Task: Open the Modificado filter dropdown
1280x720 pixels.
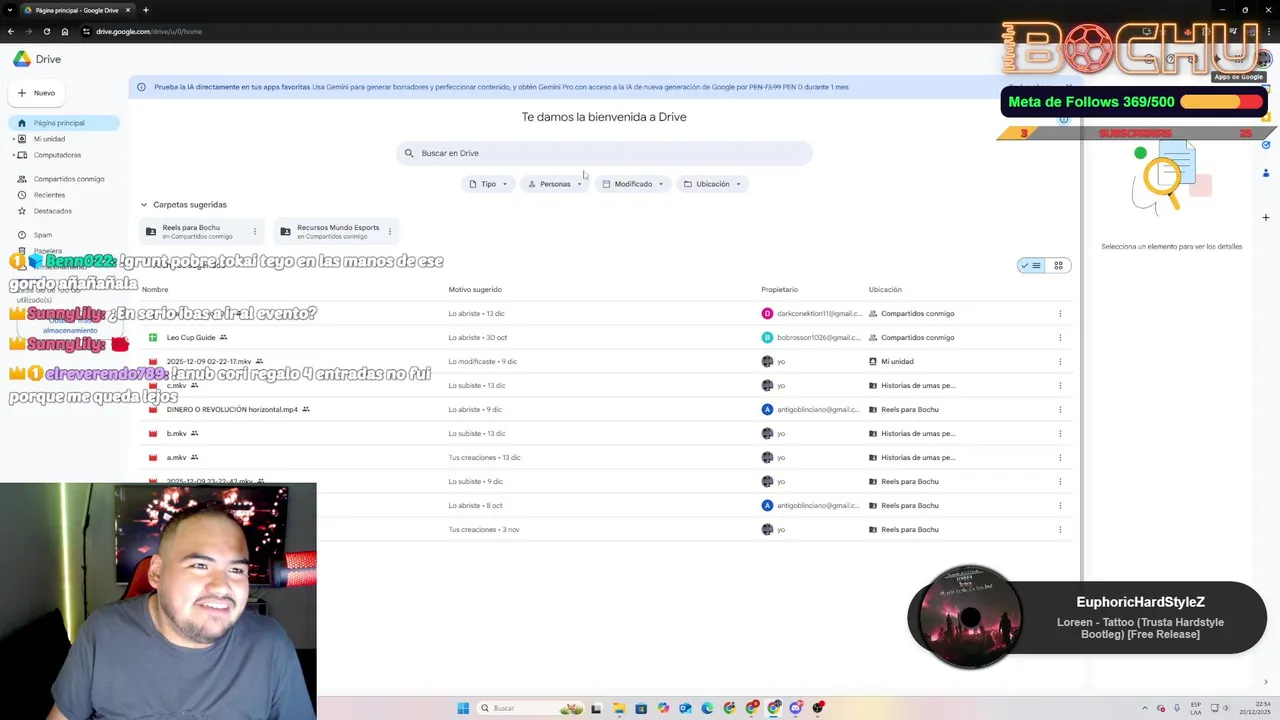Action: (633, 184)
